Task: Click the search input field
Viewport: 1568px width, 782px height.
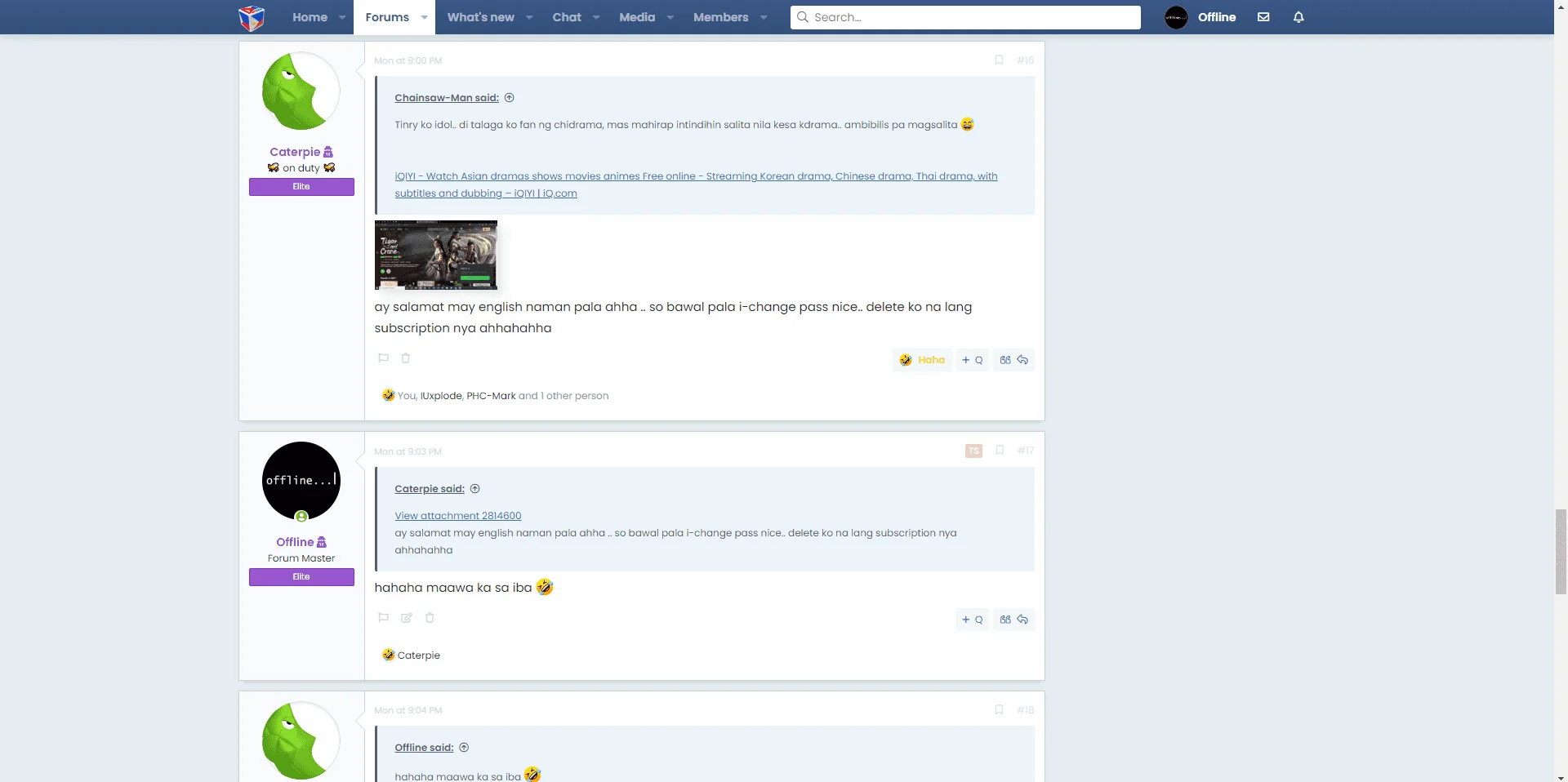Action: coord(965,17)
